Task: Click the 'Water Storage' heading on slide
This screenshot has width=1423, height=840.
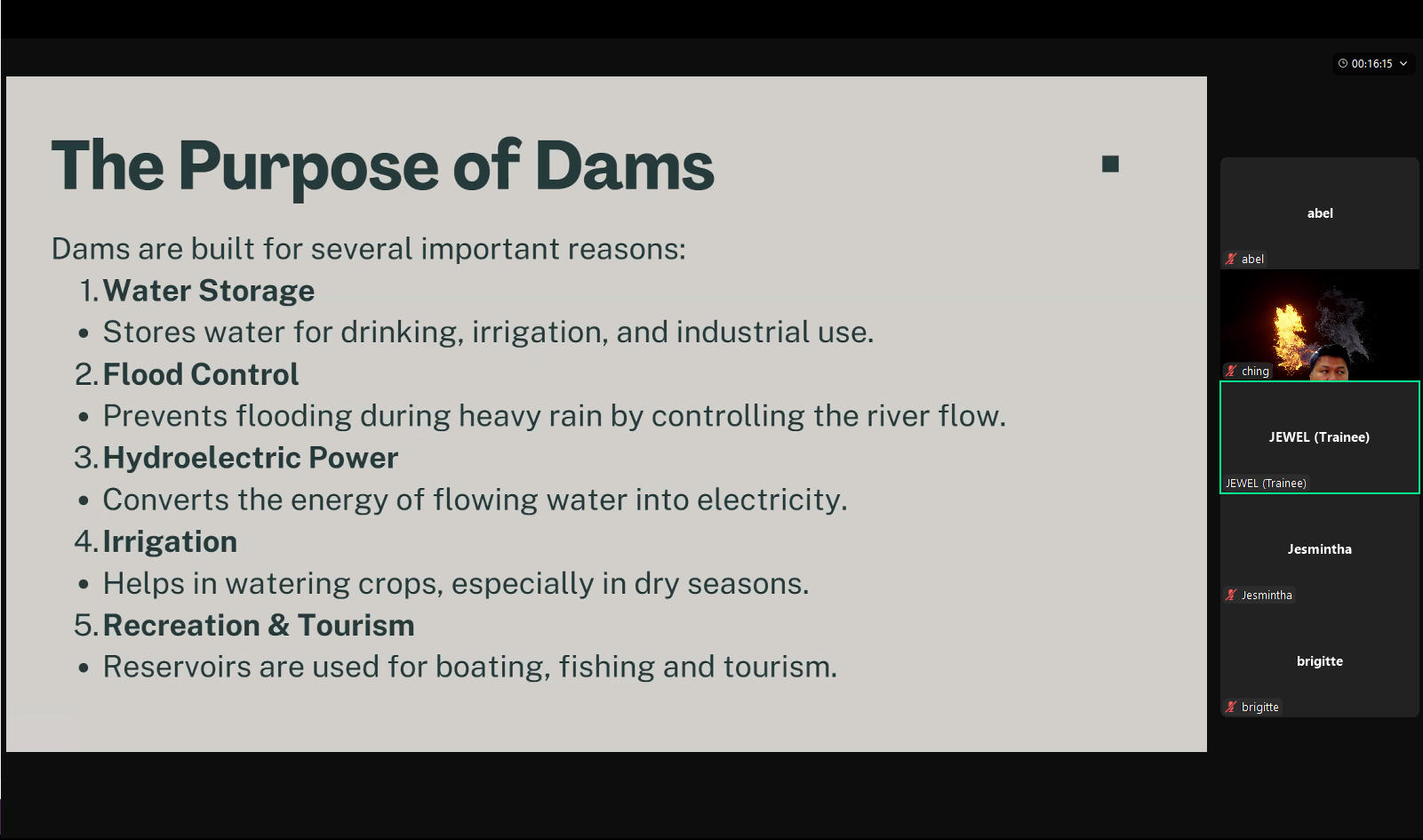Action: coord(209,291)
